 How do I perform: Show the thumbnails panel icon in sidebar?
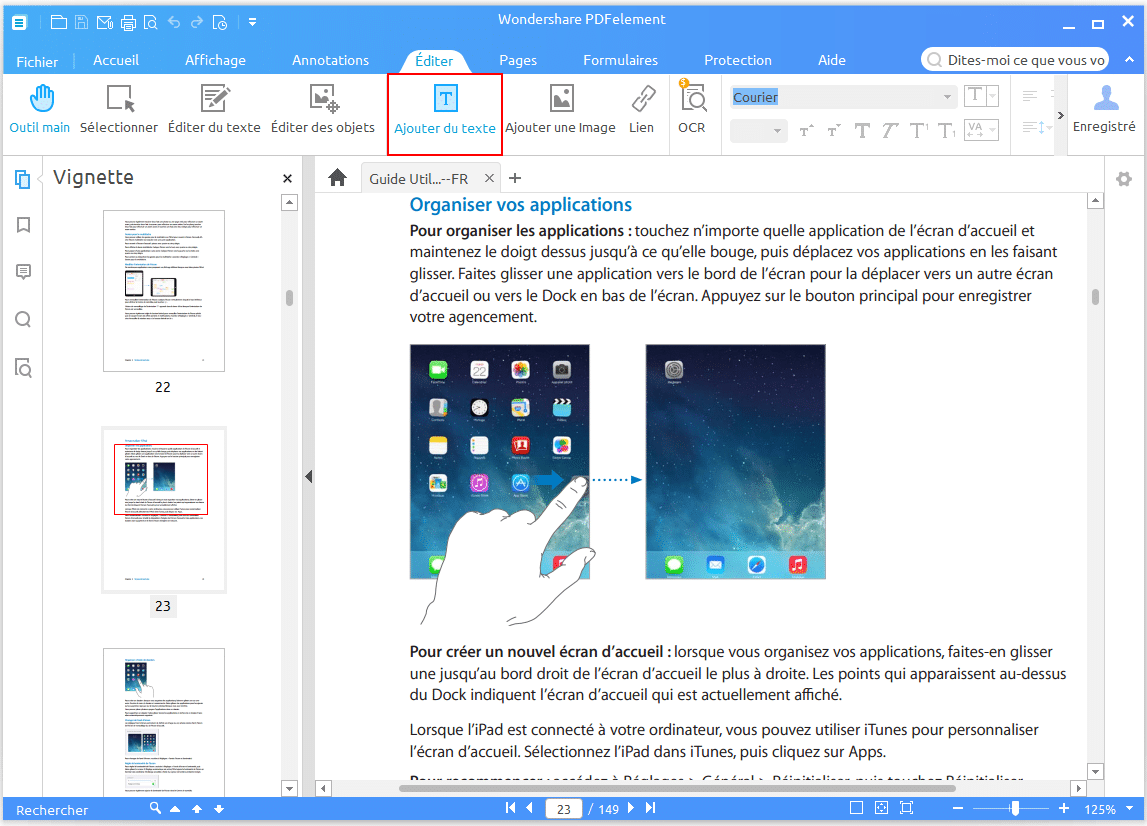(x=23, y=179)
